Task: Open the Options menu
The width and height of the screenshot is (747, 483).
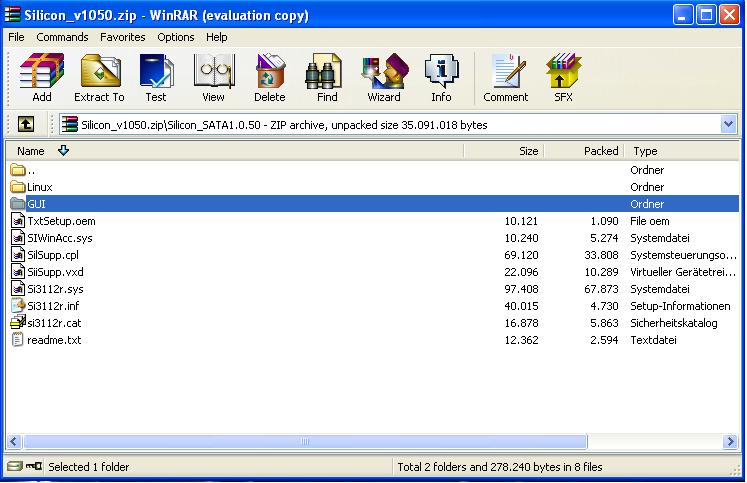Action: (176, 37)
